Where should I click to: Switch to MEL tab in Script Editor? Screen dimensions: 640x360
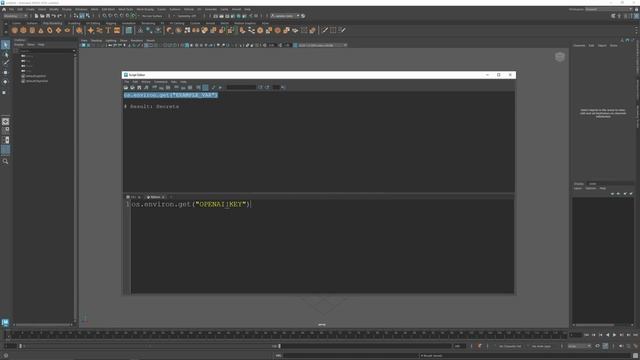[x=133, y=197]
